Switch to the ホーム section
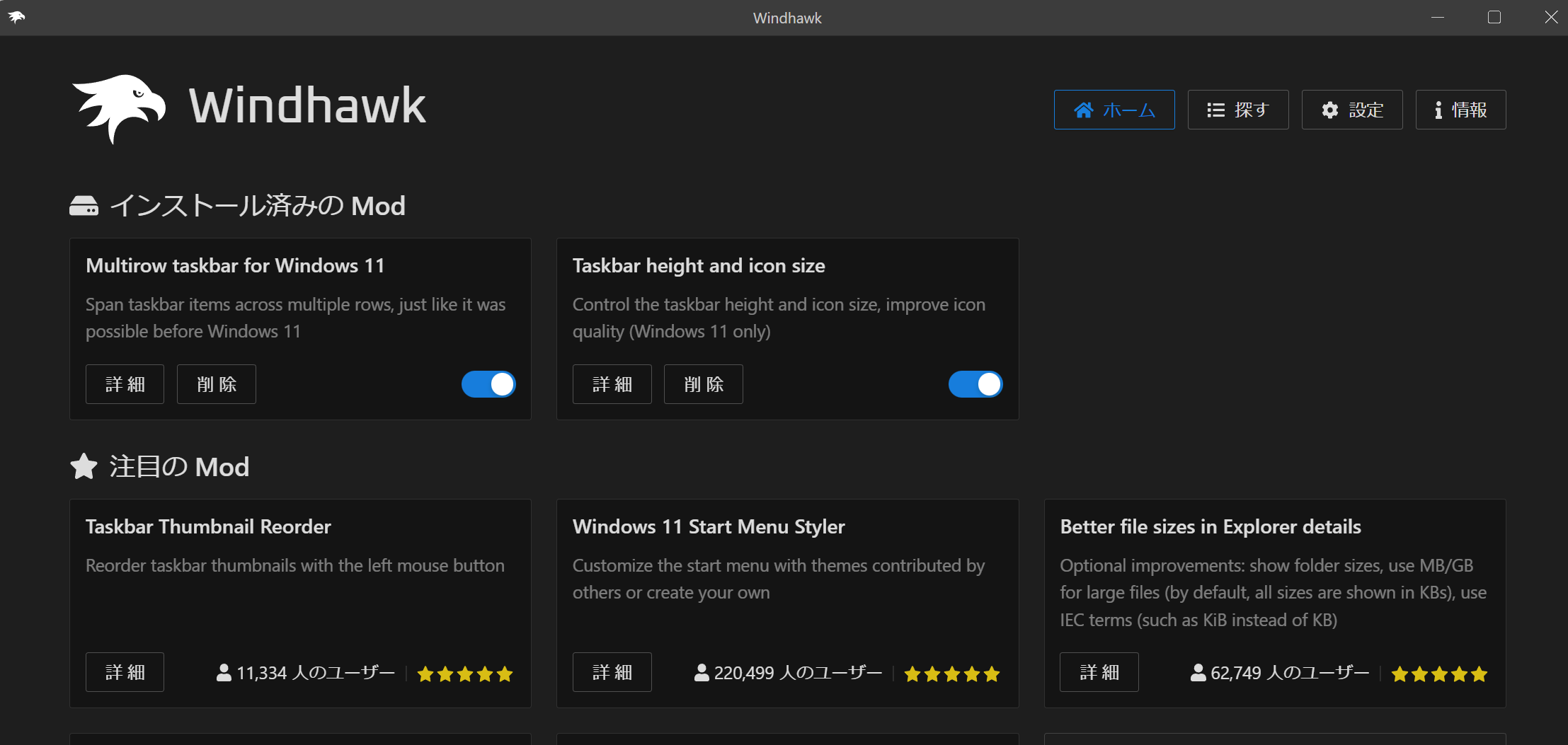The image size is (1568, 745). click(1114, 110)
